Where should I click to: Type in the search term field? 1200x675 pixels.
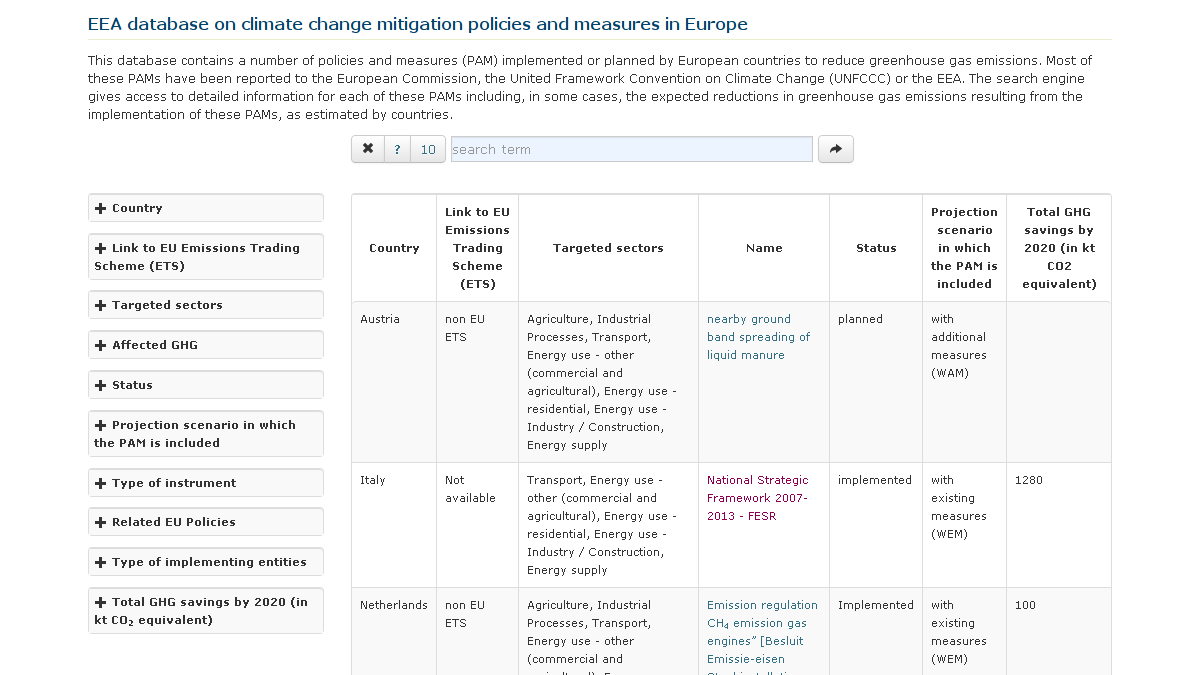click(631, 149)
